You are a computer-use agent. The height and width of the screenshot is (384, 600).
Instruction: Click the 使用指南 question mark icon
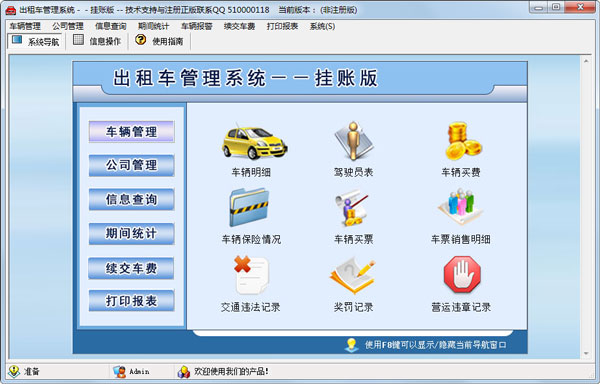(x=140, y=39)
